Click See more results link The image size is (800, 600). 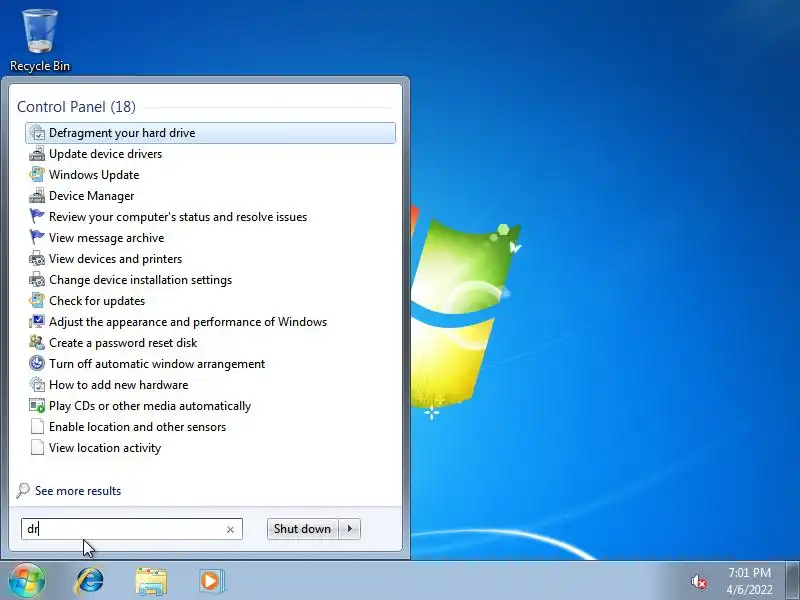click(78, 491)
